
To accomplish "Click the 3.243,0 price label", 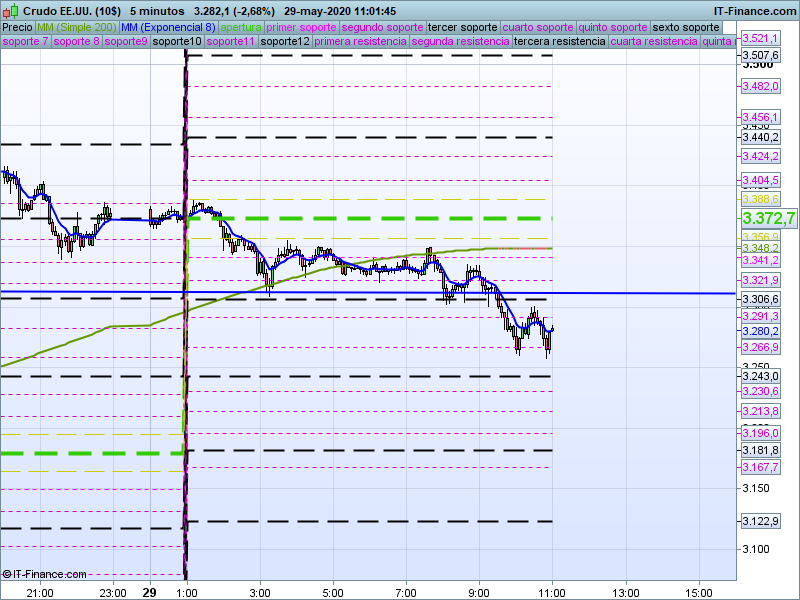I will pos(760,377).
